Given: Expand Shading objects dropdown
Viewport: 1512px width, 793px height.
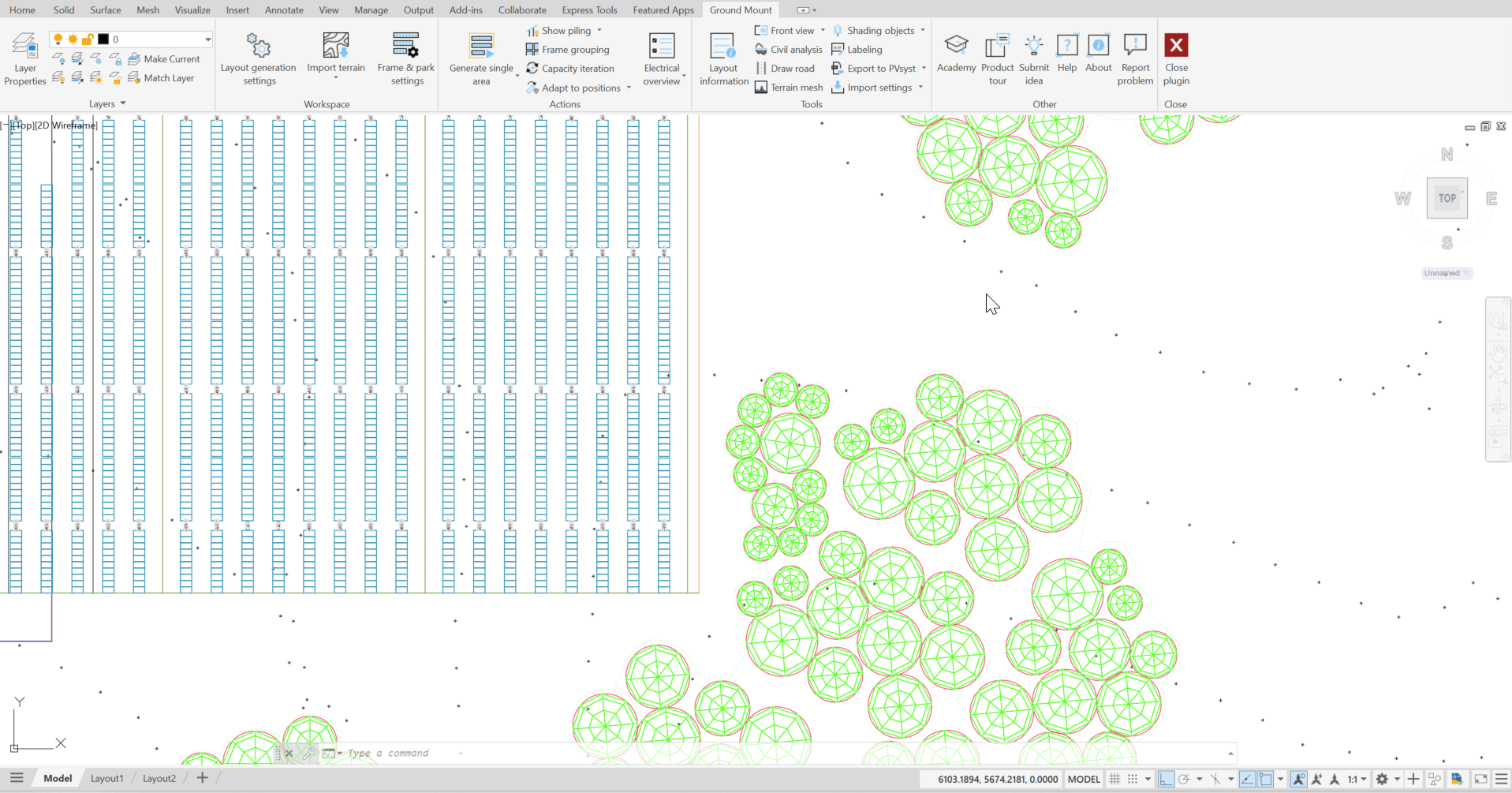Looking at the screenshot, I should pos(923,31).
